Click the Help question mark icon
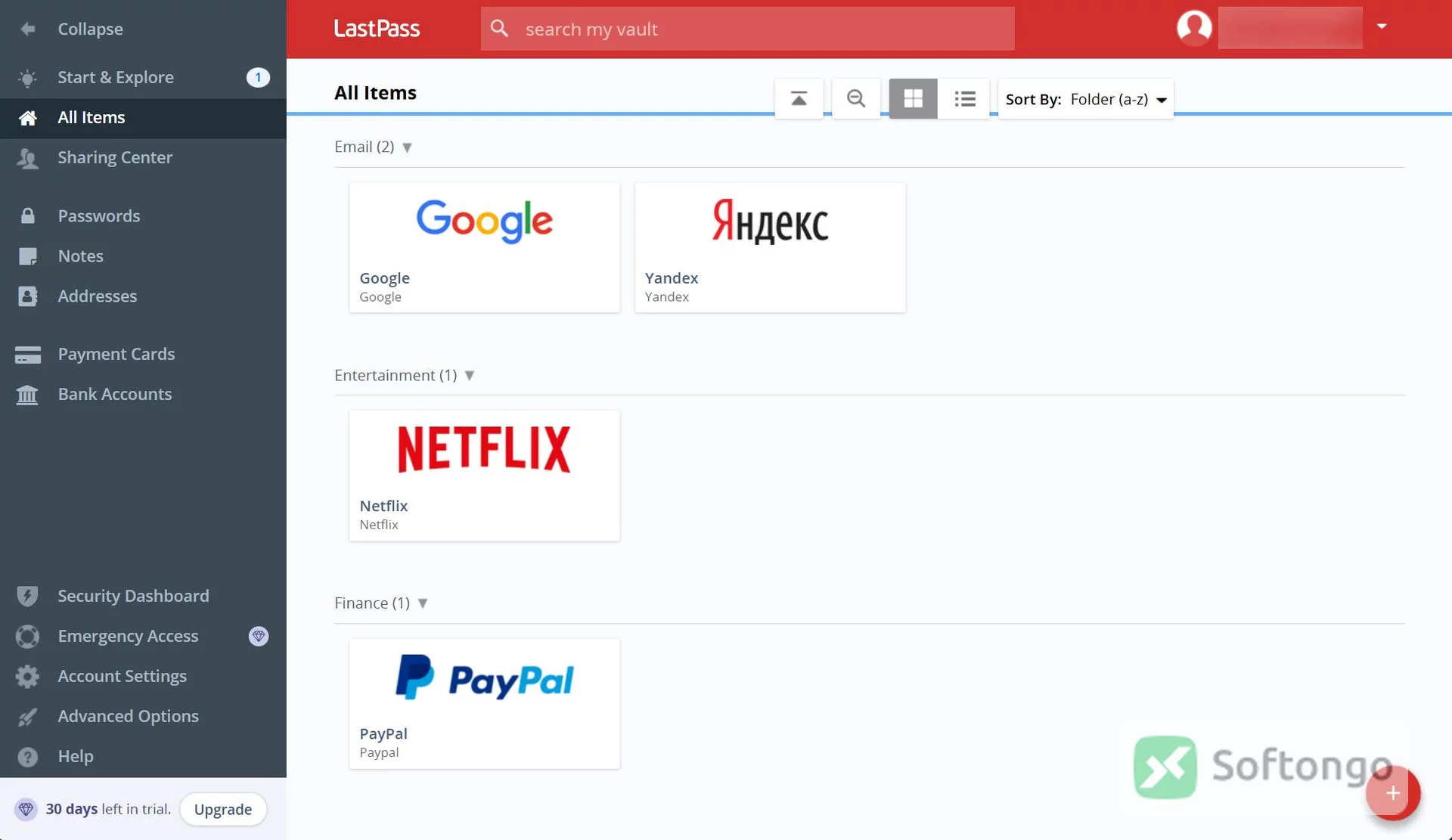Screen dimensions: 1452x840 (27, 756)
